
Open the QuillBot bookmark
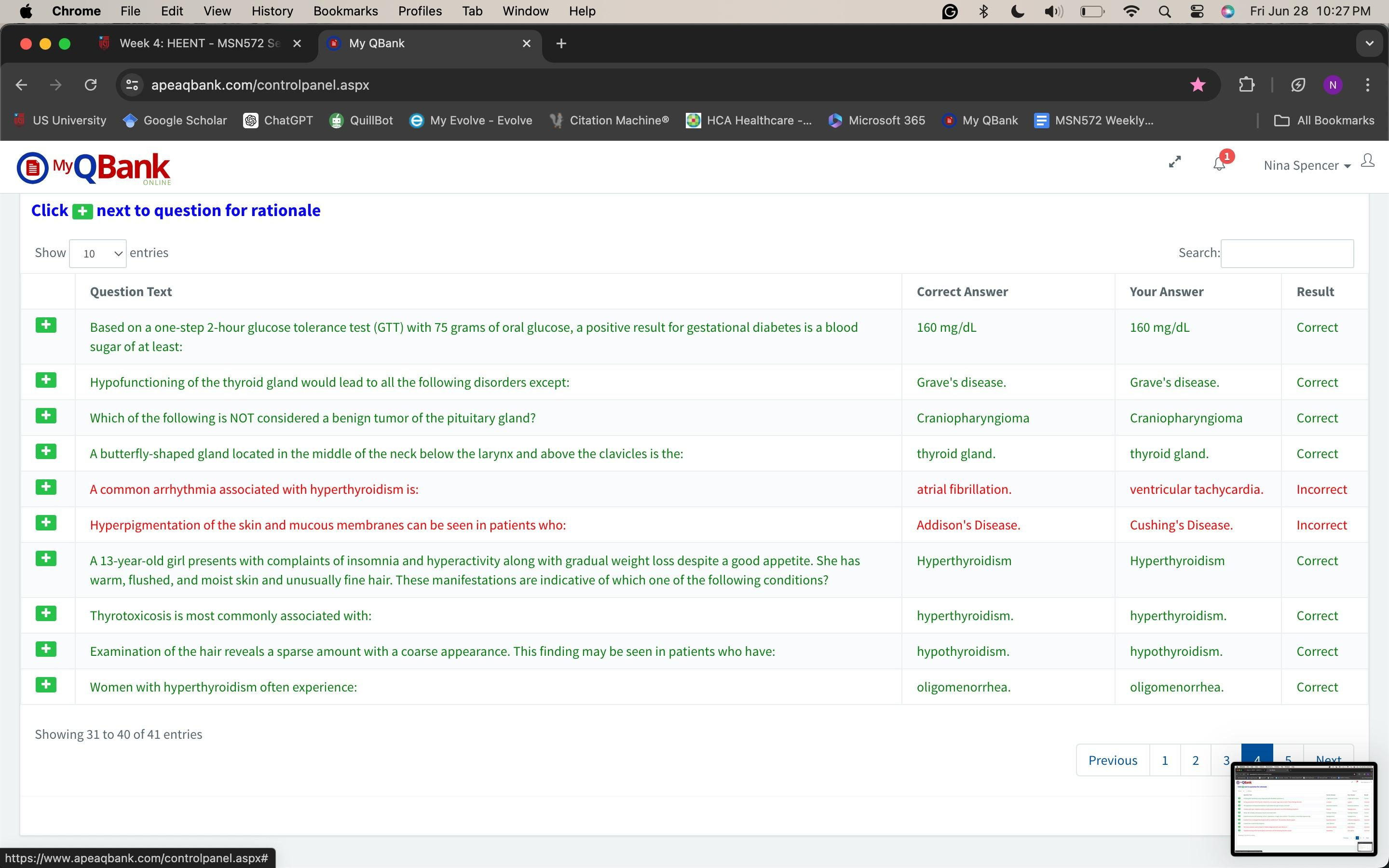[361, 121]
